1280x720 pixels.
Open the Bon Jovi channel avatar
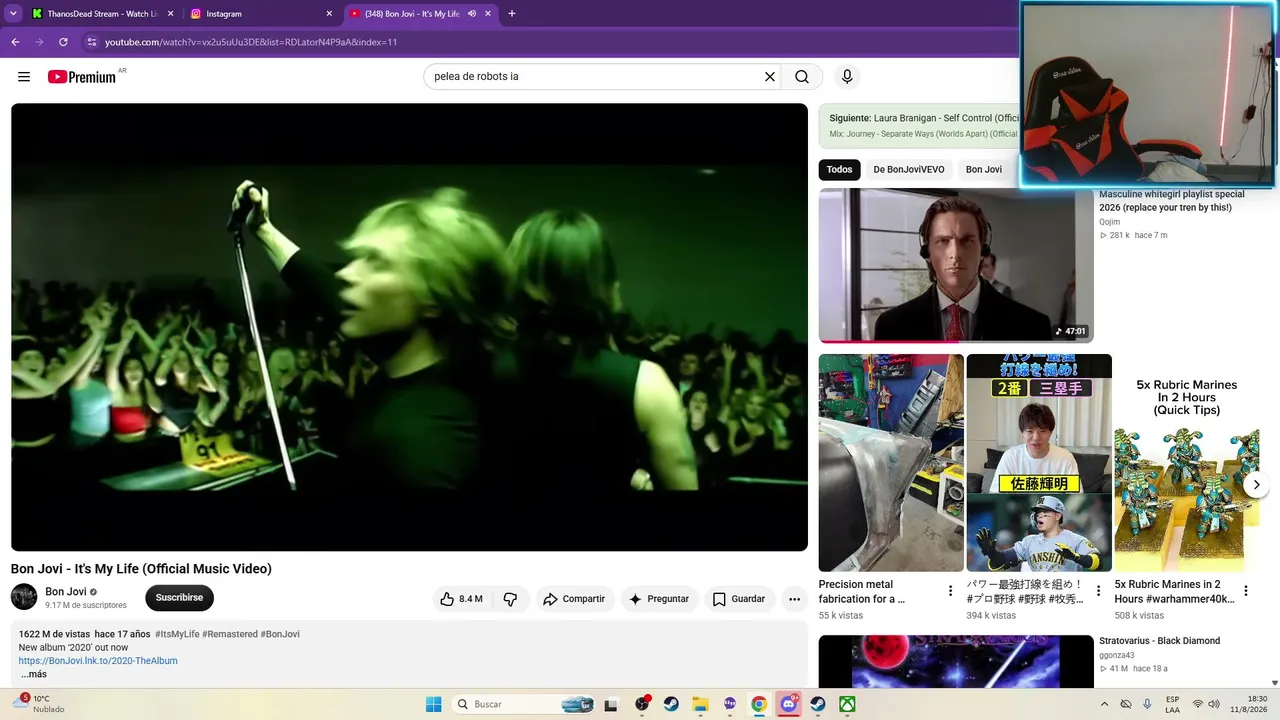pyautogui.click(x=24, y=597)
